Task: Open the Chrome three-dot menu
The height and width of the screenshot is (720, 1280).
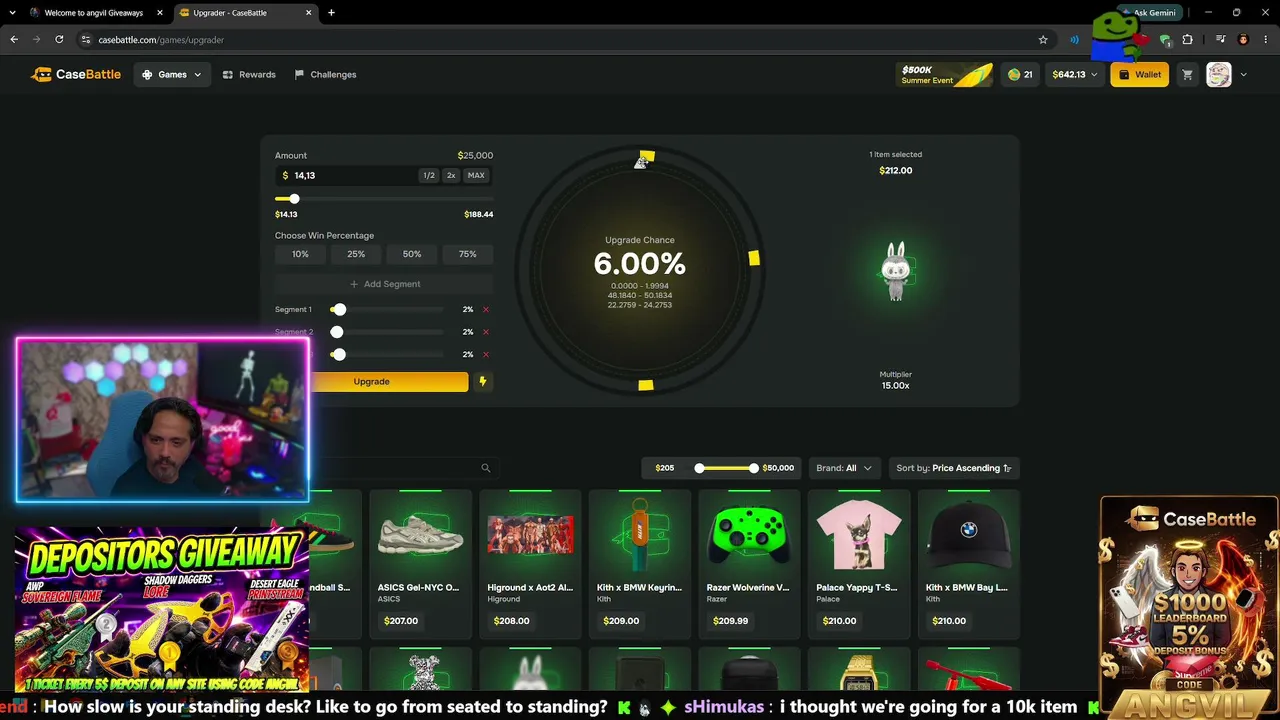Action: (1265, 40)
